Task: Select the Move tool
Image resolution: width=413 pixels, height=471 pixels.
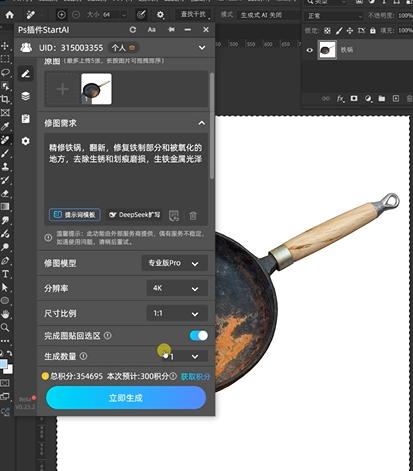Action: point(5,46)
